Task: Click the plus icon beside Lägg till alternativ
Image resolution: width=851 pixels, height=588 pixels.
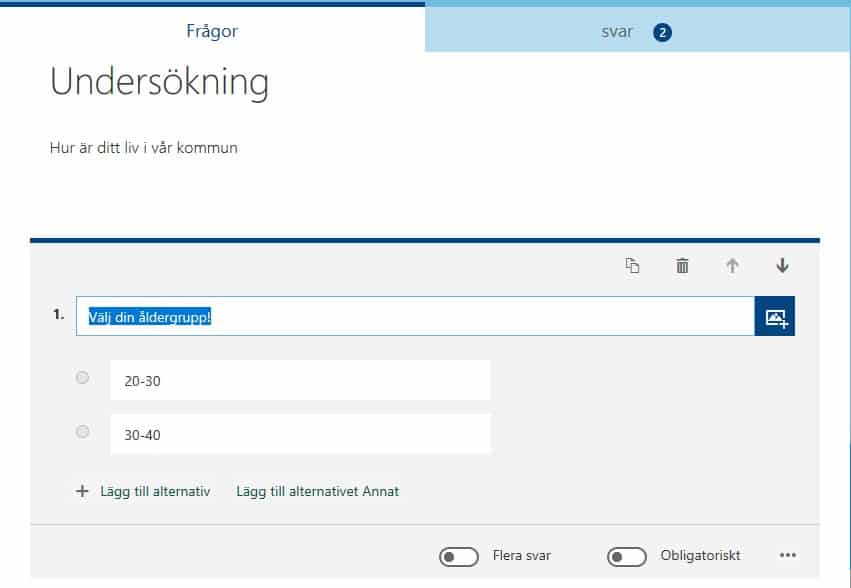Action: coord(82,491)
